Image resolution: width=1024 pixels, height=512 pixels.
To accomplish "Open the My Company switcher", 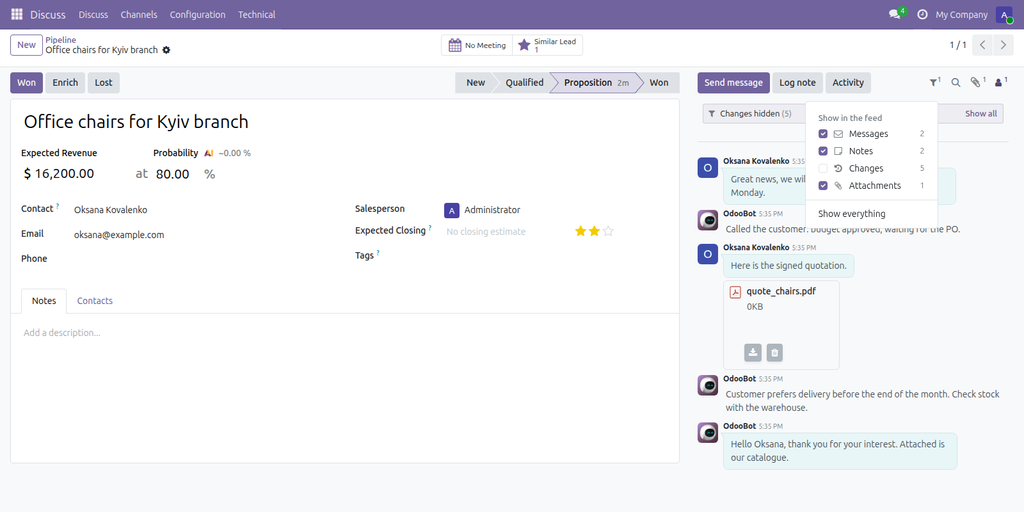I will [x=961, y=14].
